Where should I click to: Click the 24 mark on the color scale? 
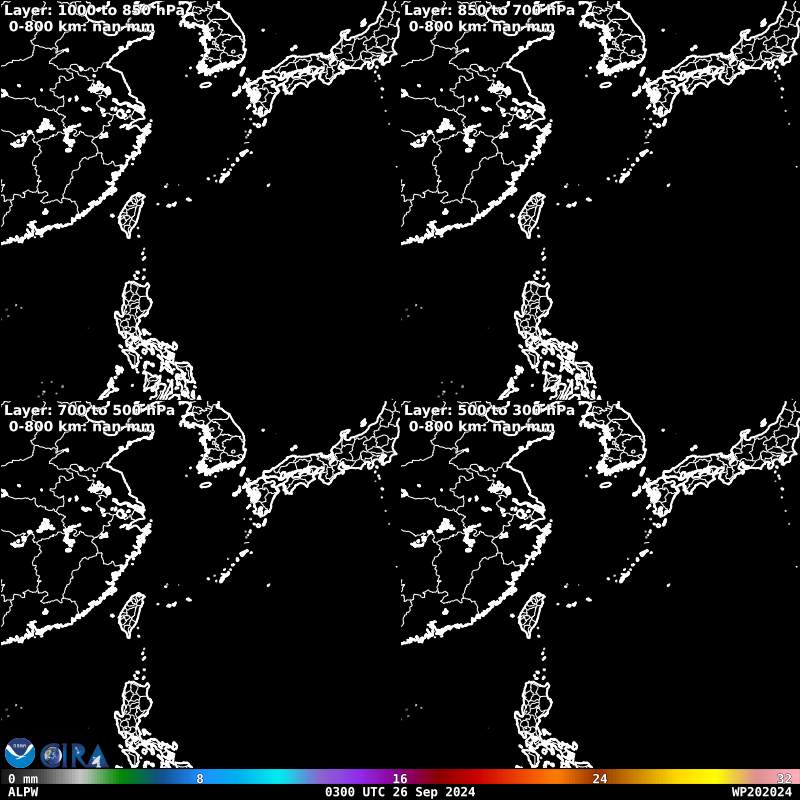(600, 778)
